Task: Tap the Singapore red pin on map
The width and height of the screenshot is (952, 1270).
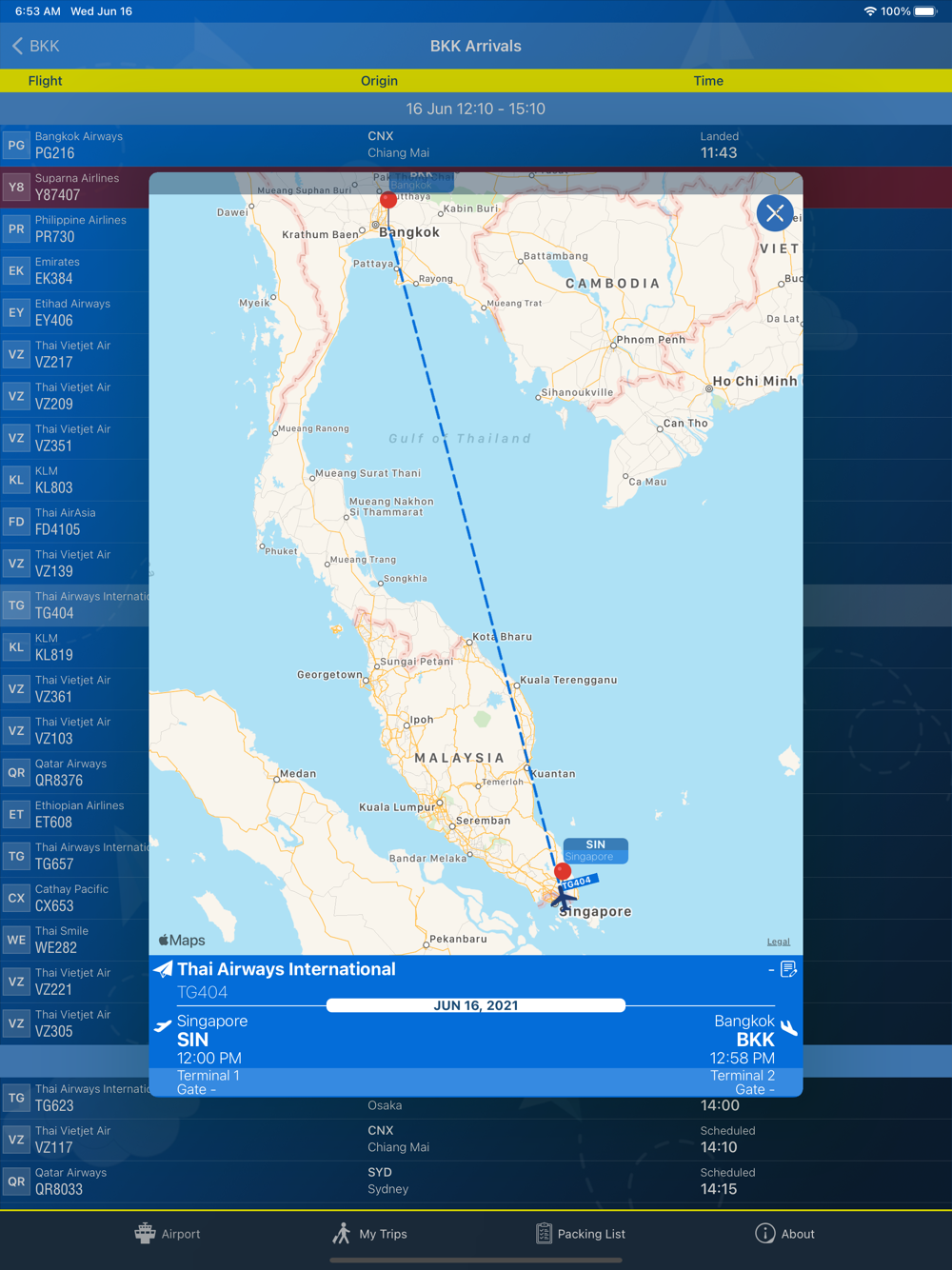Action: click(563, 871)
